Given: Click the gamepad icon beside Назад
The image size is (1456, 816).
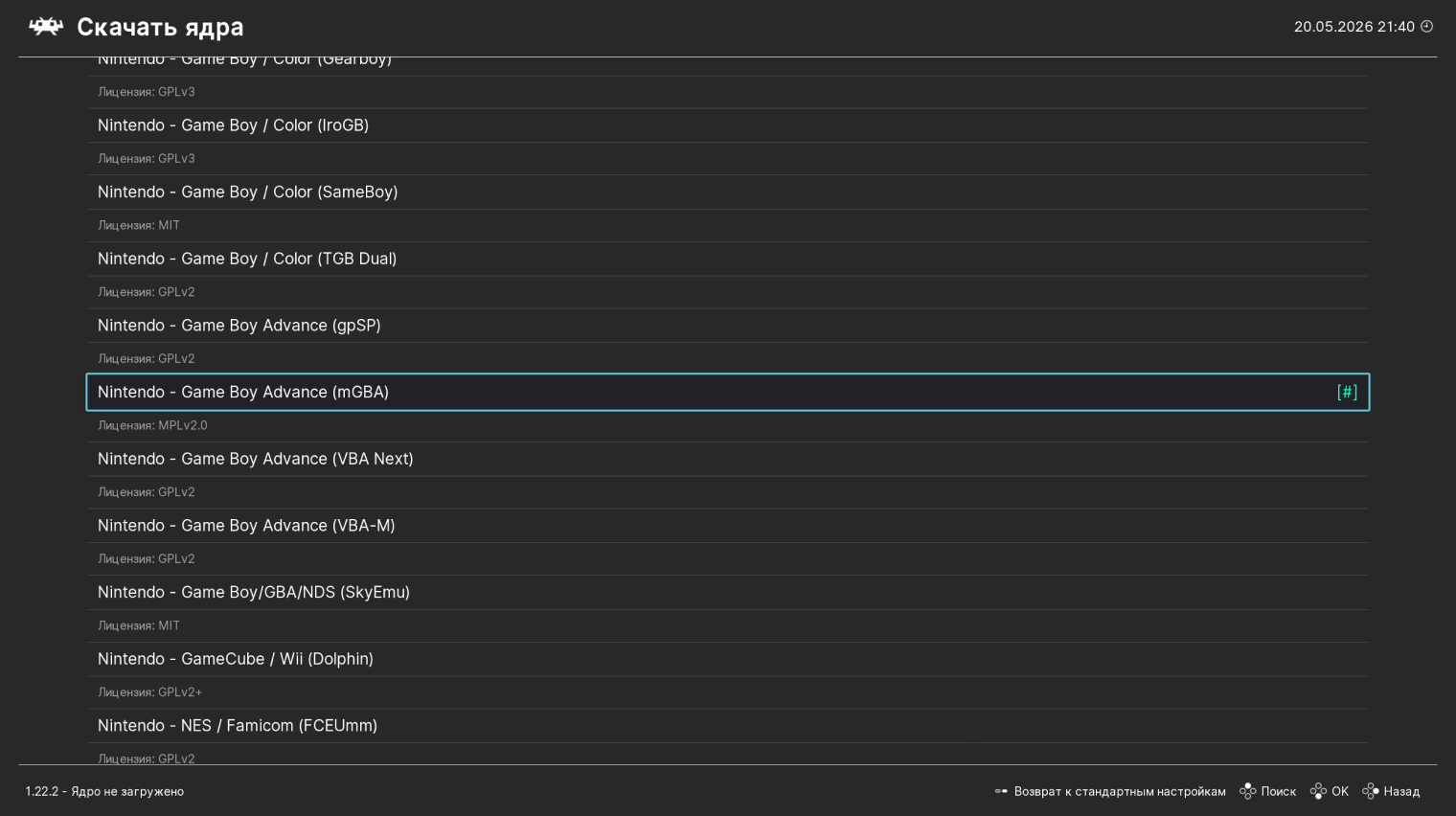Looking at the screenshot, I should click(1370, 791).
